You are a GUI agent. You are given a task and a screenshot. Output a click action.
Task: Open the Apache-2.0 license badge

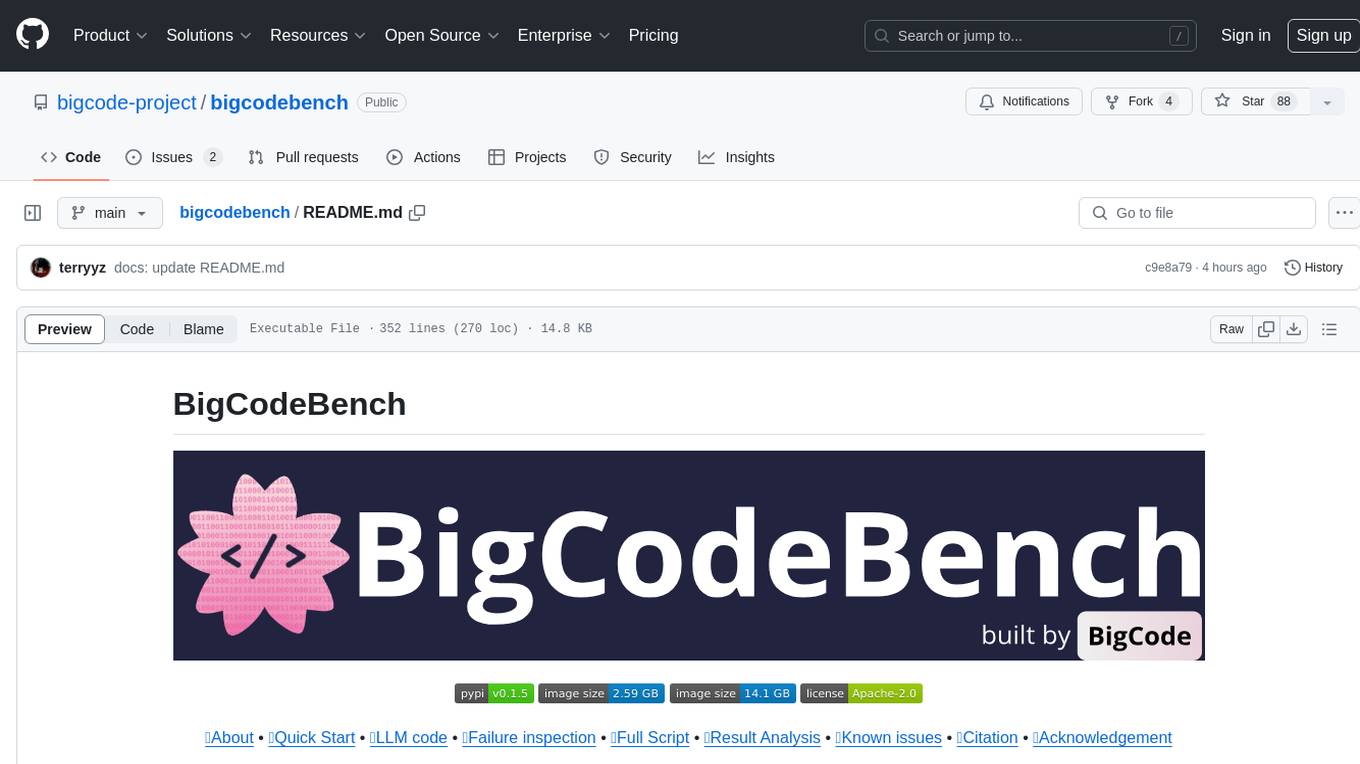(x=861, y=693)
